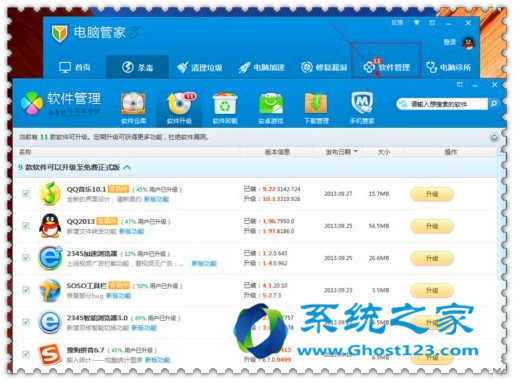Open the menu icon in 电脑管家 titlebar
Image resolution: width=514 pixels, height=381 pixels.
[x=432, y=23]
